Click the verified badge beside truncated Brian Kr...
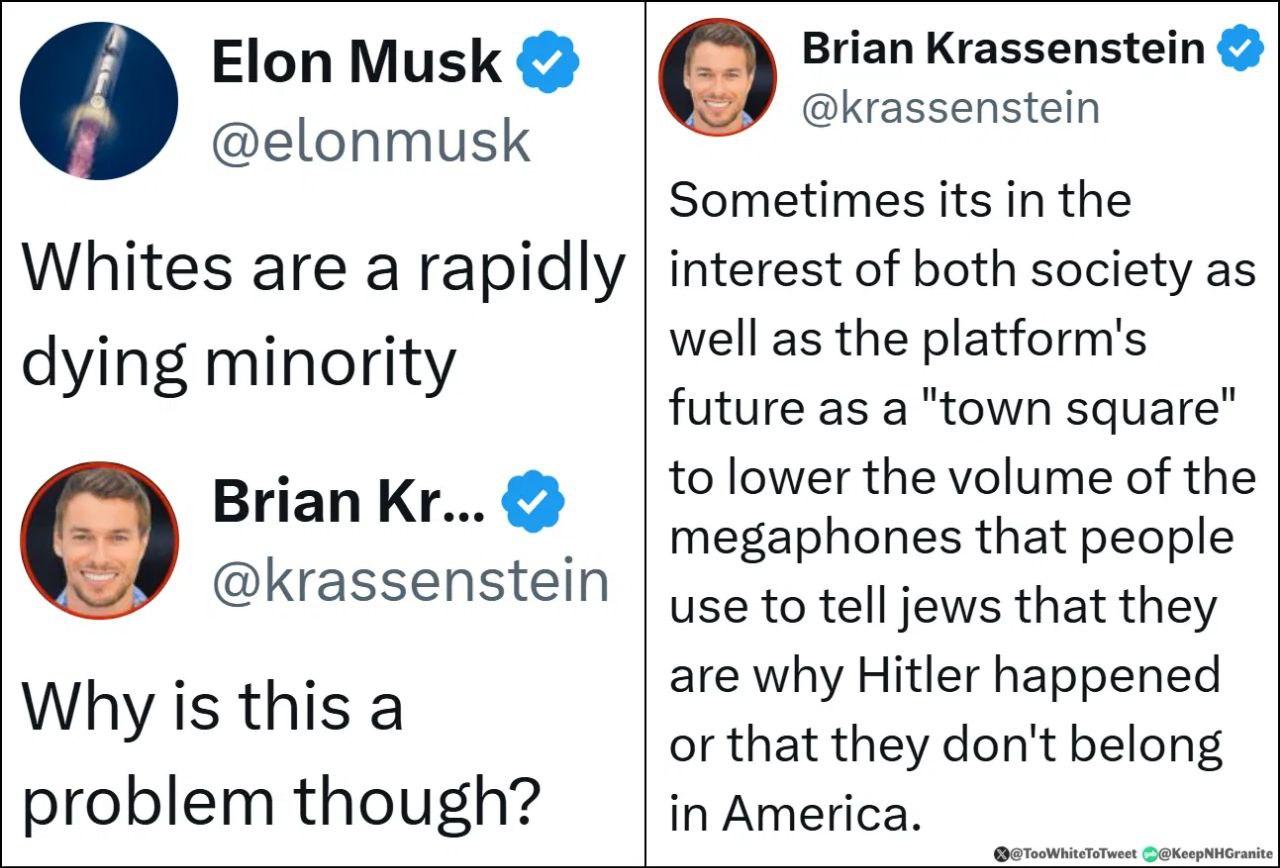1280x868 pixels. point(532,501)
